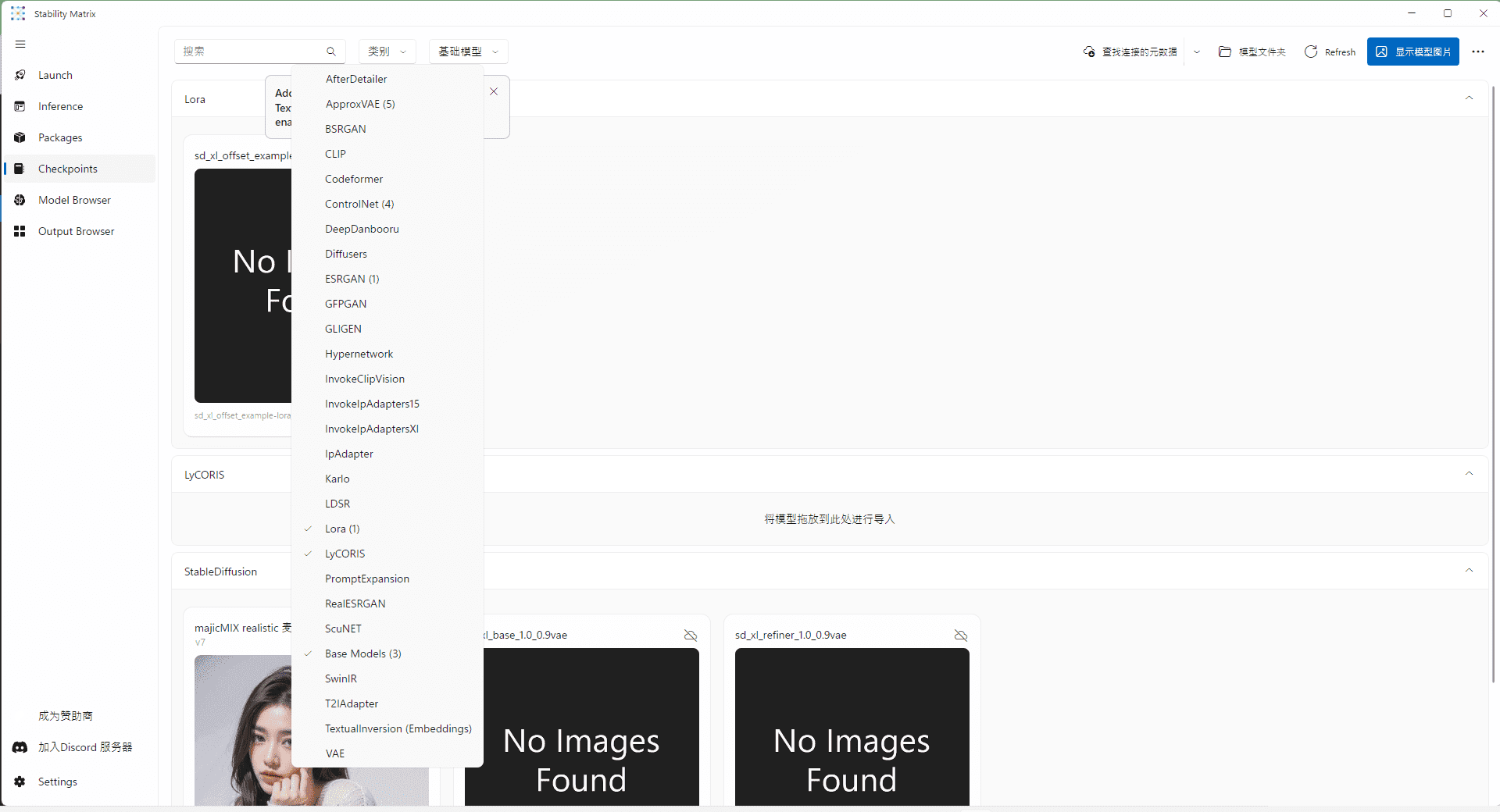1500x812 pixels.
Task: Click the Stability Matrix app logo
Action: 18,13
